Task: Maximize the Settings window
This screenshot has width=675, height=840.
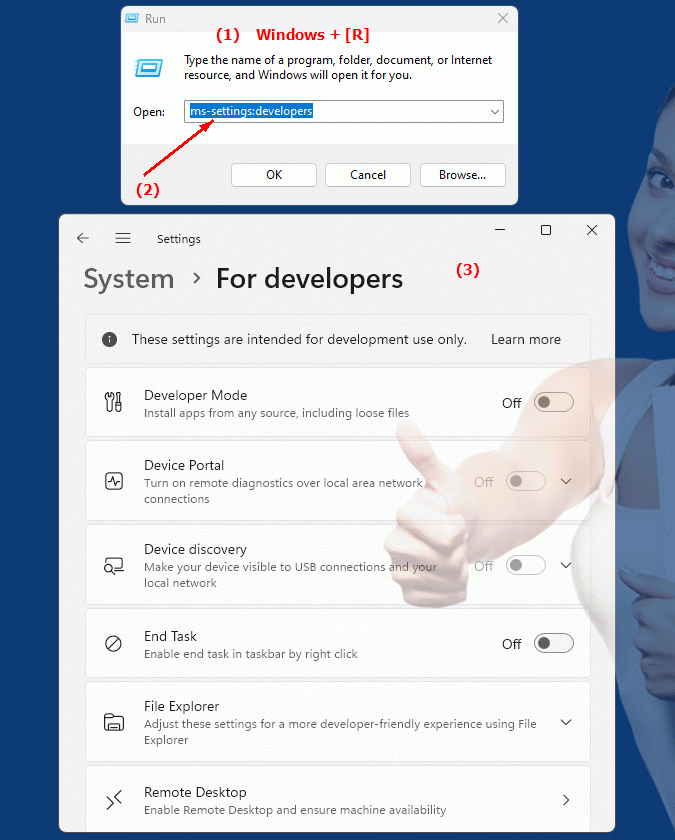Action: pos(546,230)
